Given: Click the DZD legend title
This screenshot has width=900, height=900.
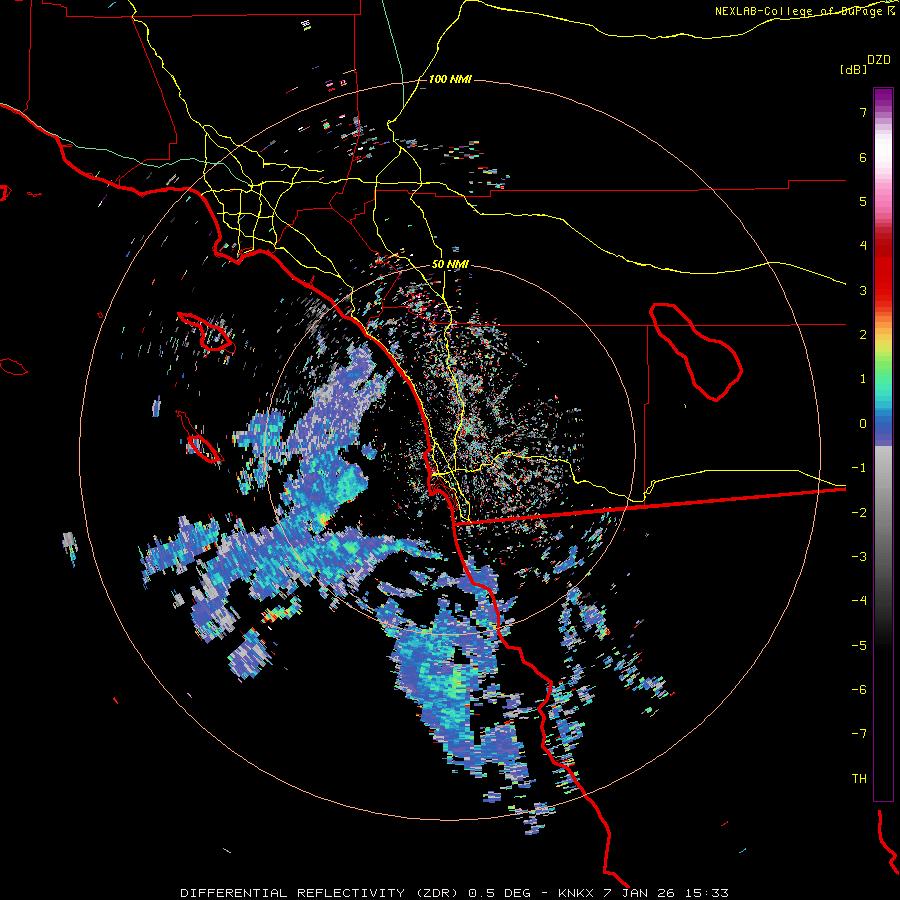Looking at the screenshot, I should pos(879,60).
